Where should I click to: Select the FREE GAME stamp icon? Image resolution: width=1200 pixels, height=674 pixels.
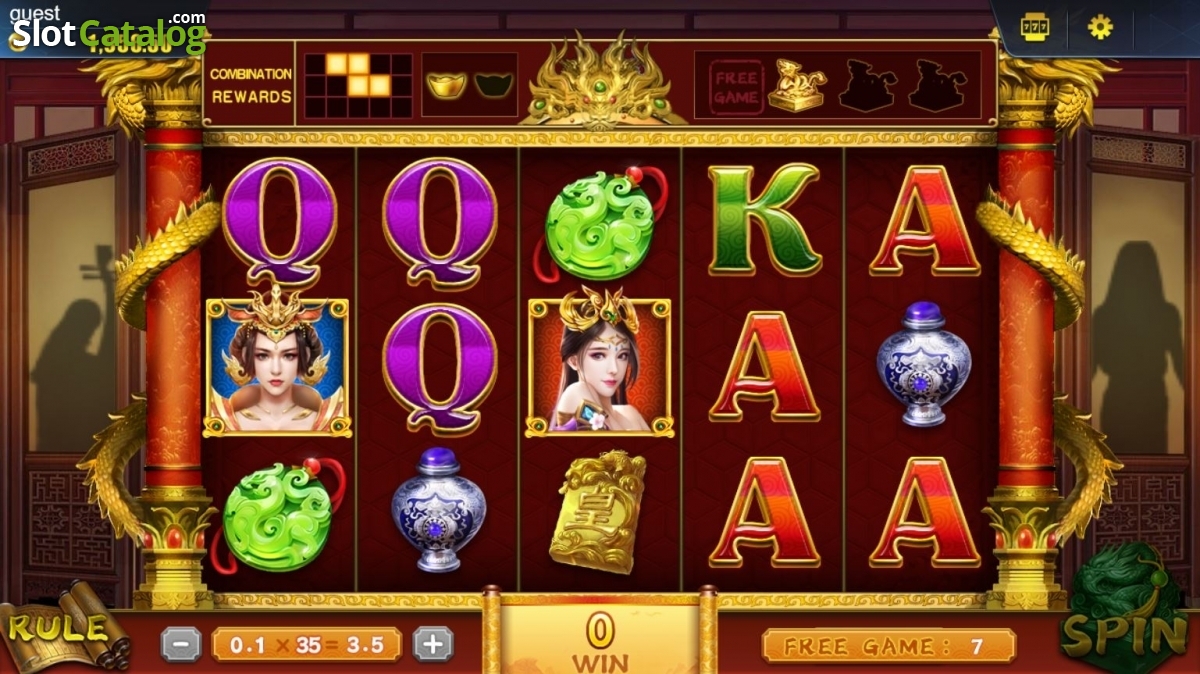tap(736, 86)
